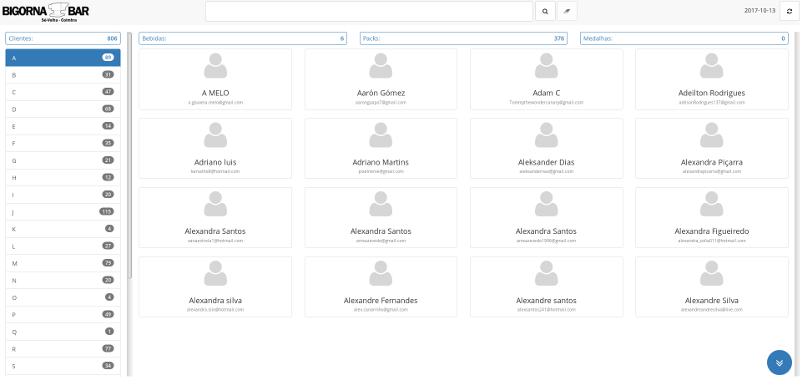Open the Alexandre santos client card

pyautogui.click(x=546, y=287)
